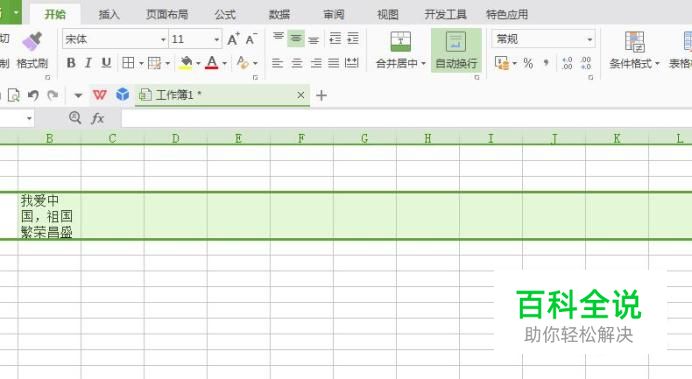692x379 pixels.
Task: Redo the last action
Action: (x=53, y=95)
